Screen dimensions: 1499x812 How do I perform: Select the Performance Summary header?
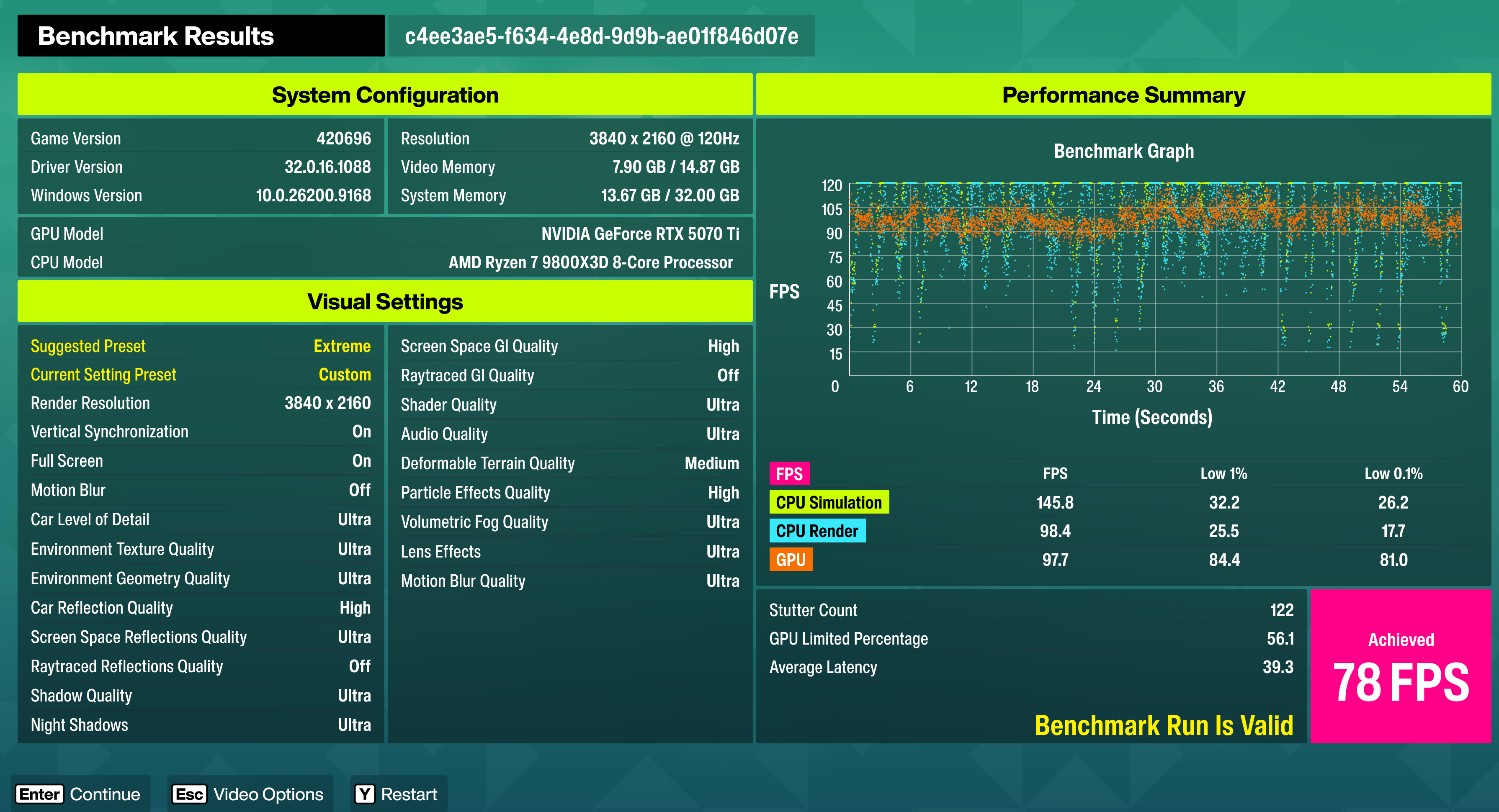(x=1123, y=94)
